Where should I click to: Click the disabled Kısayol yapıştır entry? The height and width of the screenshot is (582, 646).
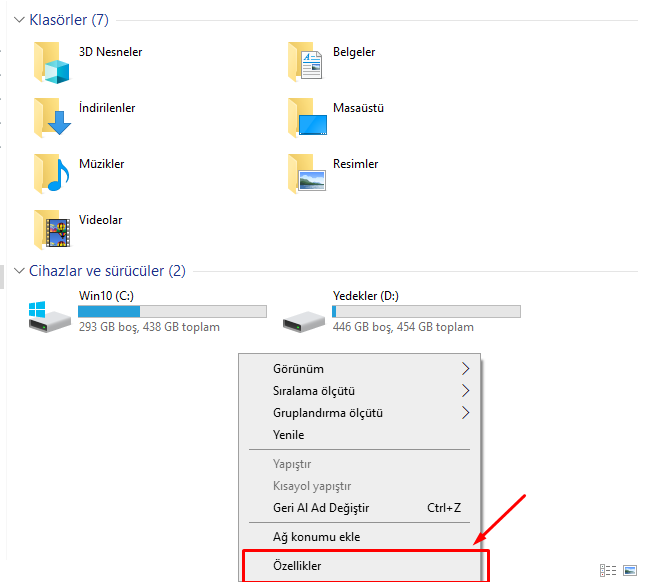(x=359, y=486)
